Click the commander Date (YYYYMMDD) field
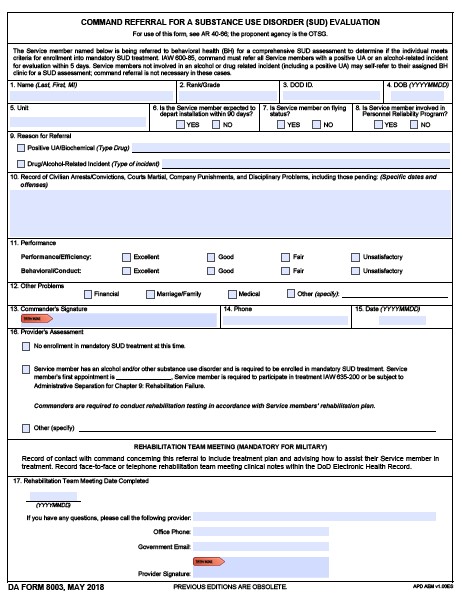This screenshot has height=604, width=462. click(x=402, y=320)
